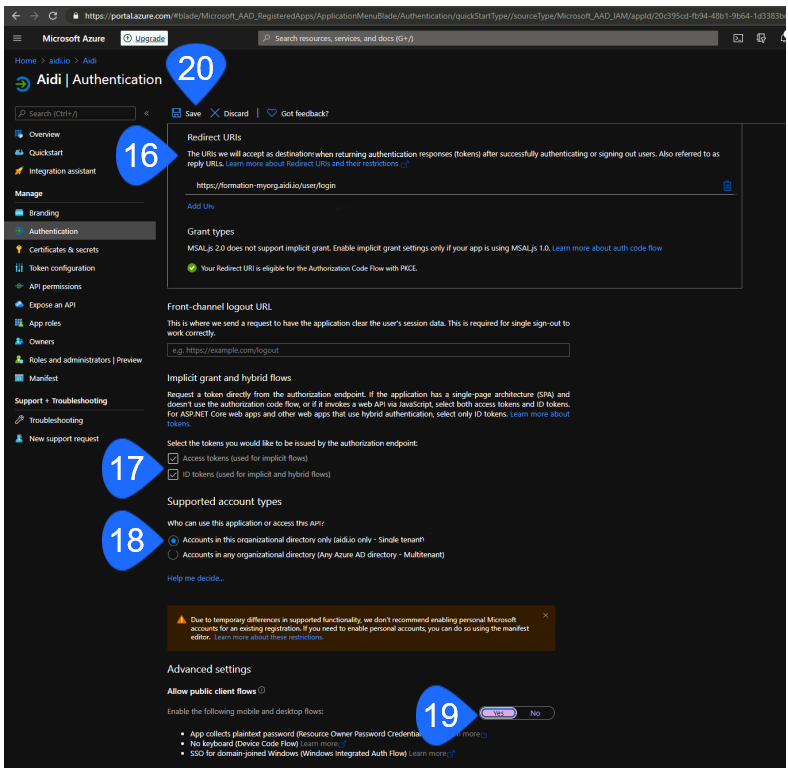Open App roles menu item

click(45, 323)
